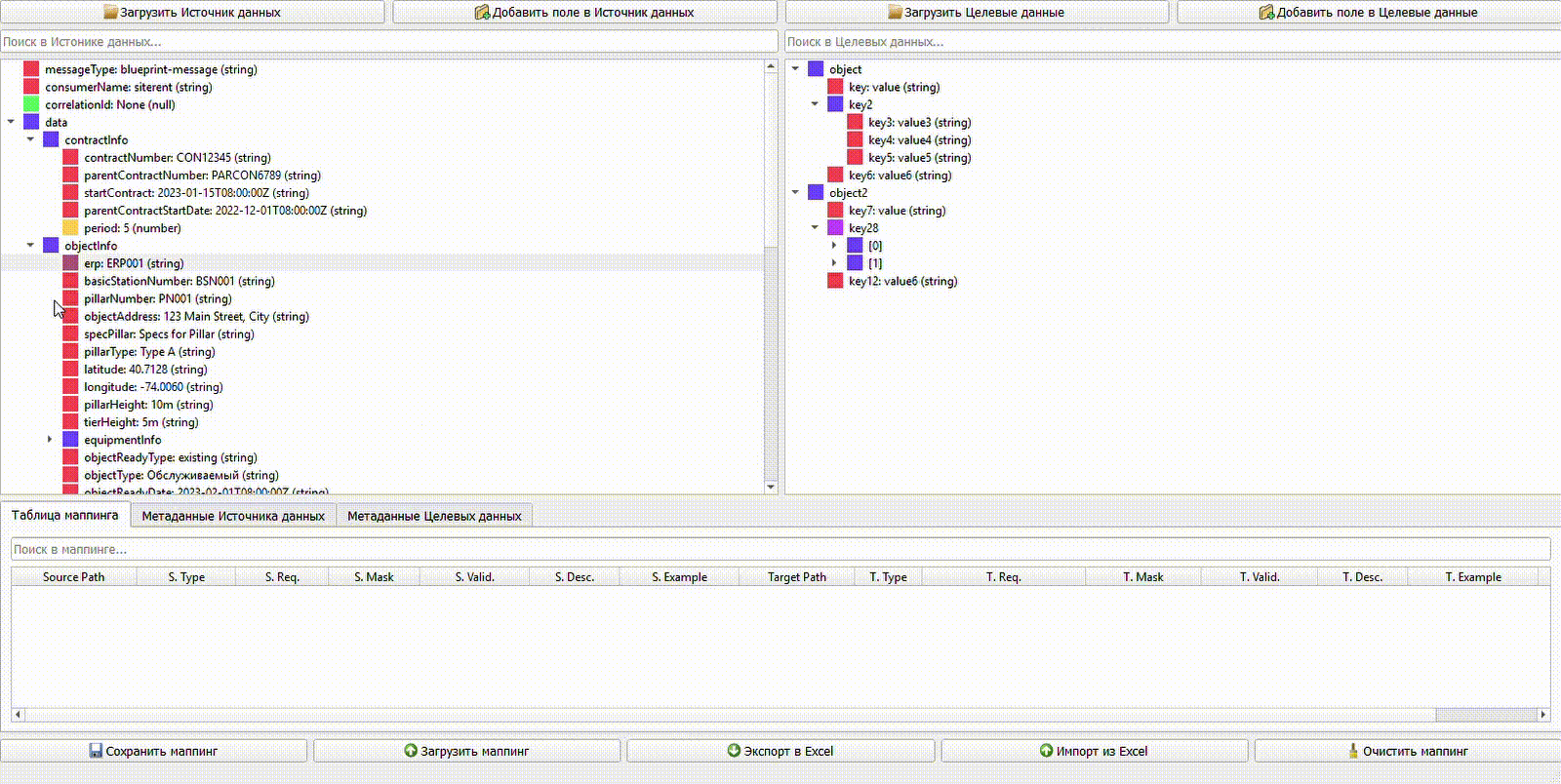Select 'key7: value (string)' row
This screenshot has height=784, width=1561.
coord(897,210)
